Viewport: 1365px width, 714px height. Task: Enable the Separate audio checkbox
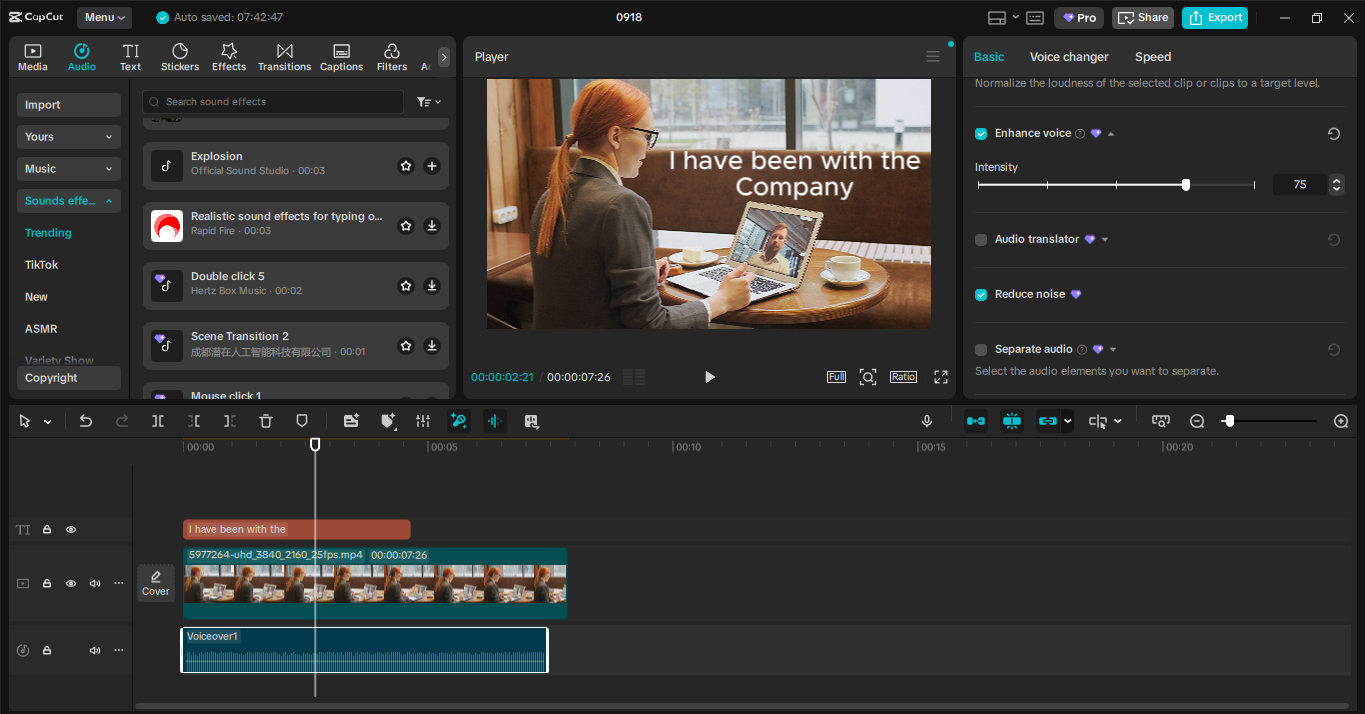point(981,349)
